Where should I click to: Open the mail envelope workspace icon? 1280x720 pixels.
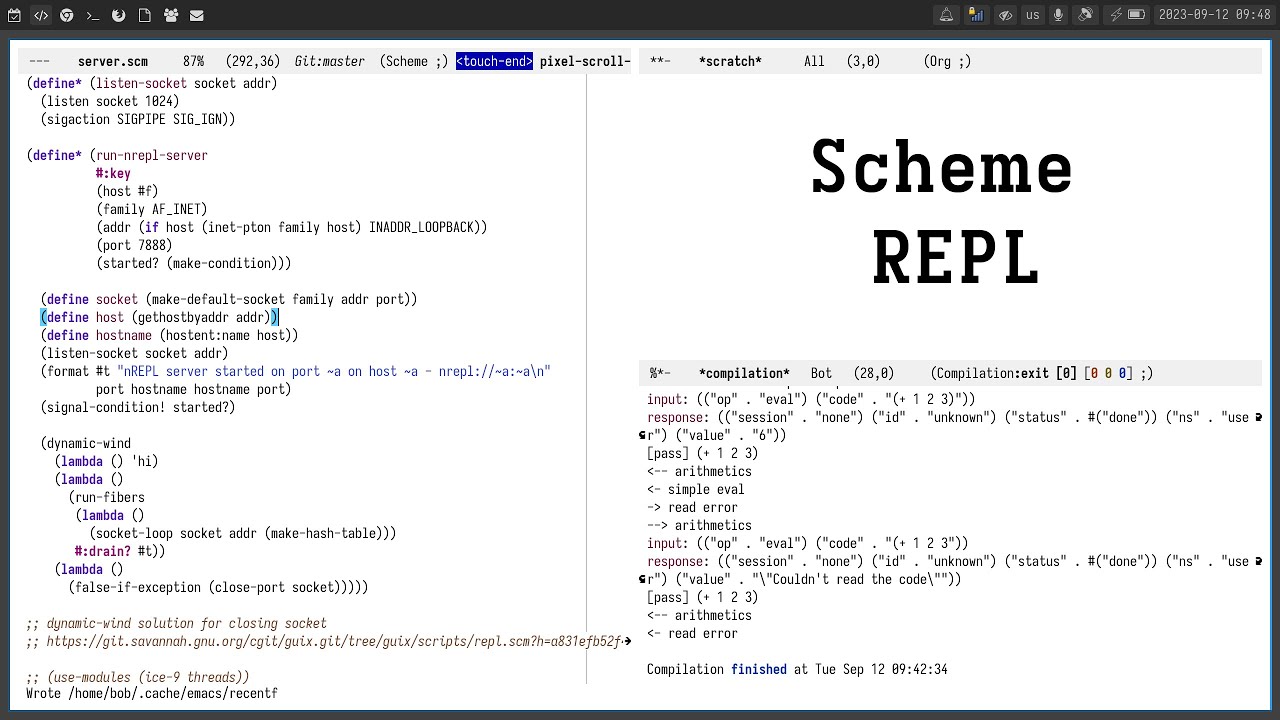point(197,15)
